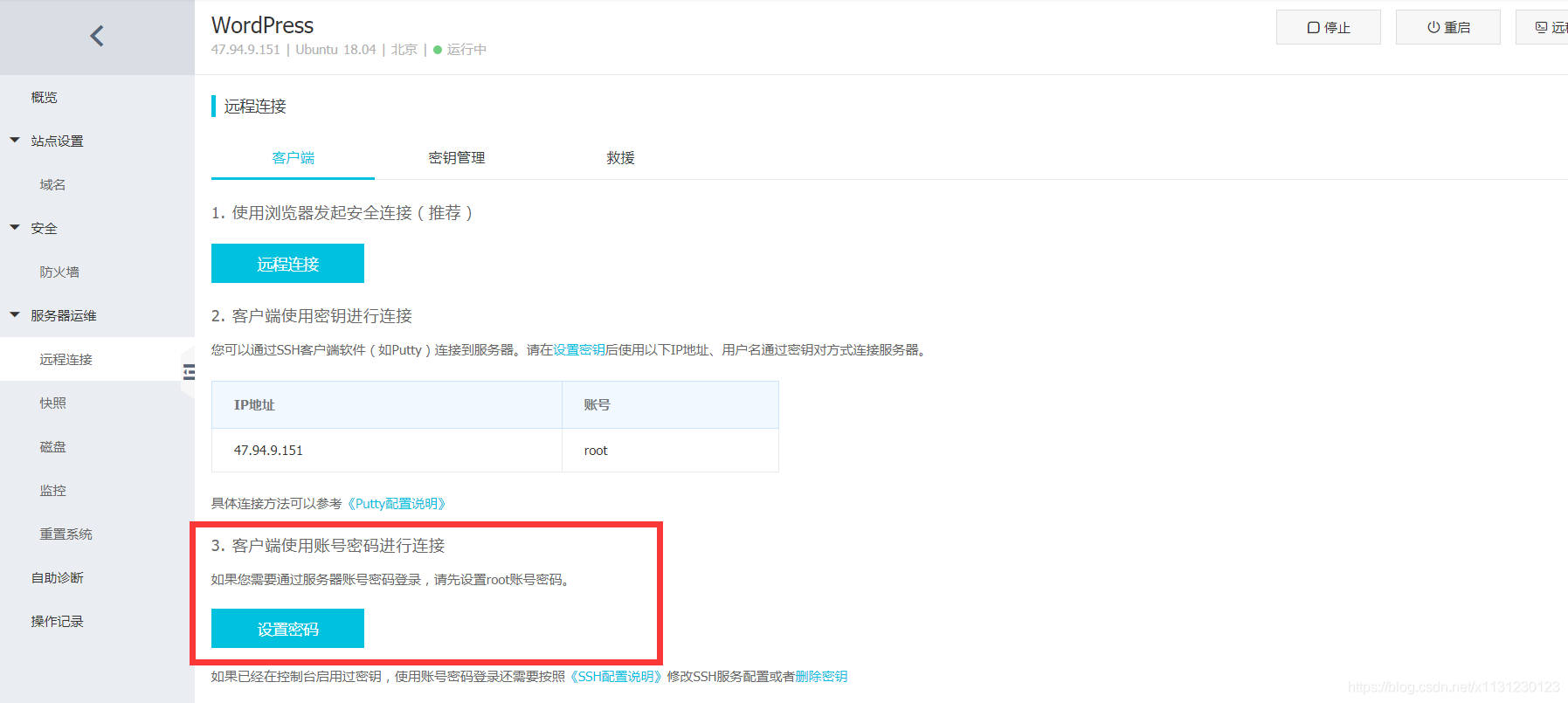Switch to the 救援 tab

point(620,158)
